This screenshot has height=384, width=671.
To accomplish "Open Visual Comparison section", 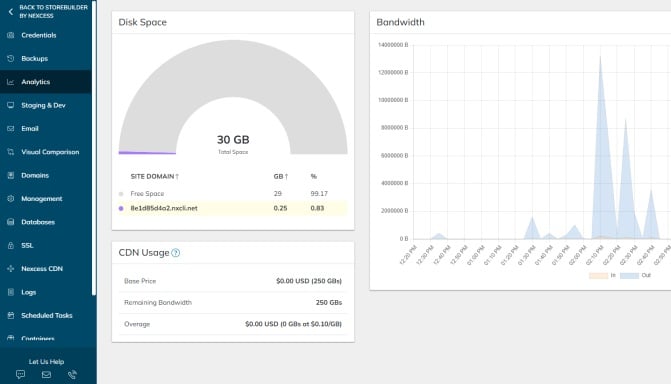I will click(46, 152).
